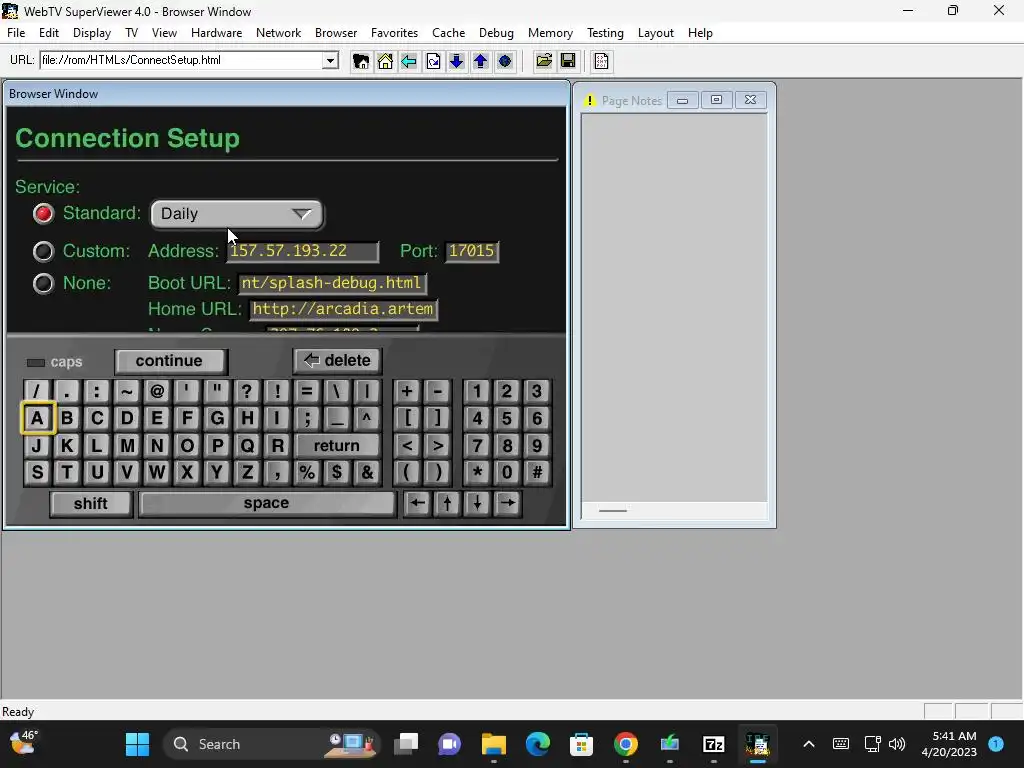Open the Hardware menu
This screenshot has height=768, width=1024.
[x=216, y=33]
